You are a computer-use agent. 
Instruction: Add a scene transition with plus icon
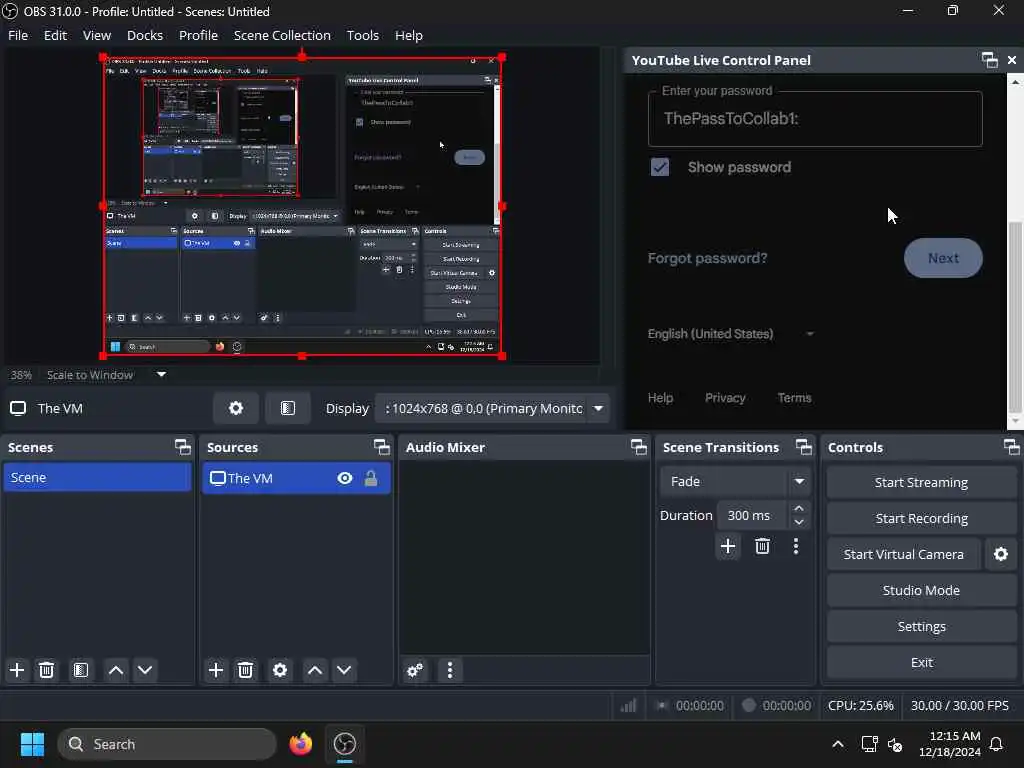[728, 546]
